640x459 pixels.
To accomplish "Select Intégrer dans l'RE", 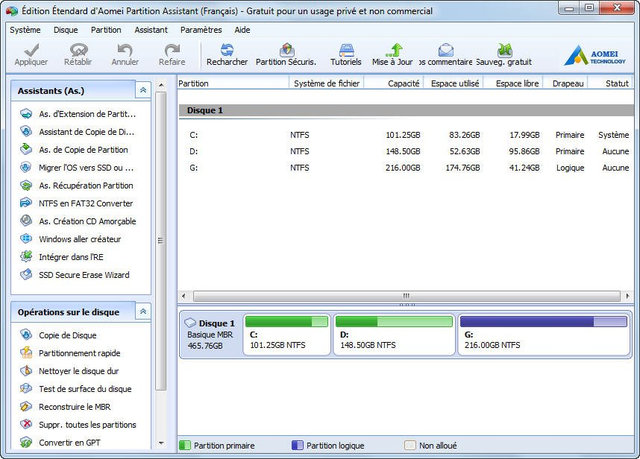I will (x=61, y=257).
